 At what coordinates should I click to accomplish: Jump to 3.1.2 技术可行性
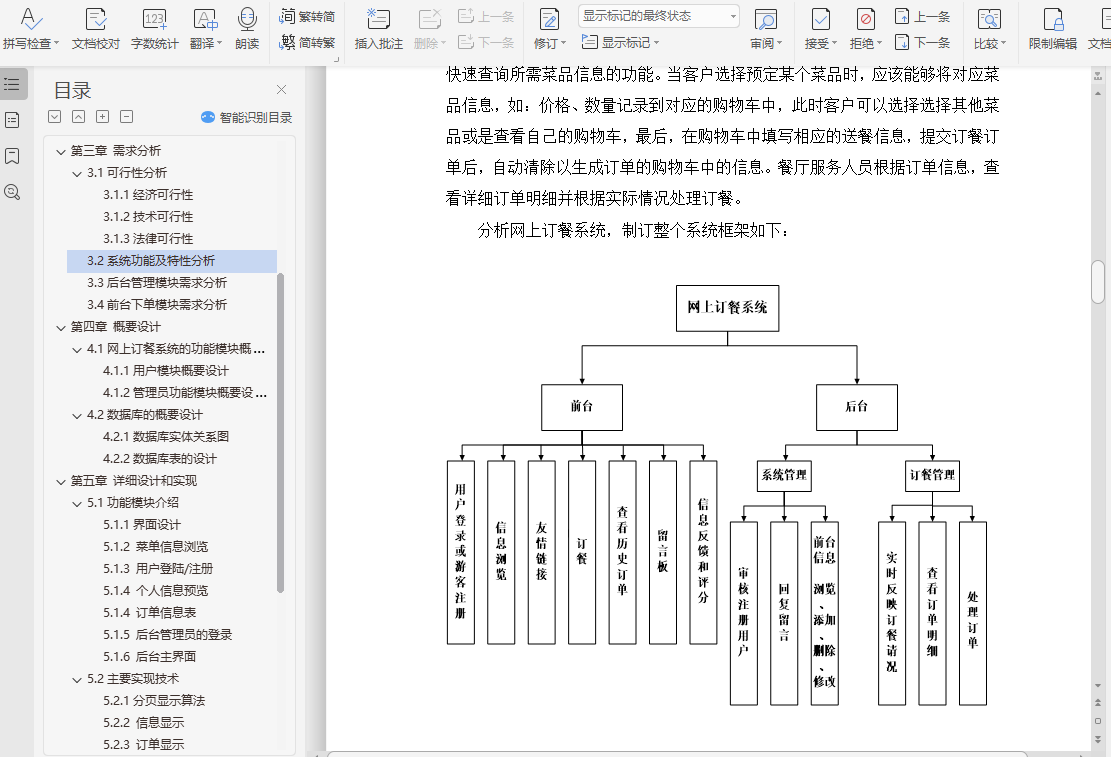(148, 216)
